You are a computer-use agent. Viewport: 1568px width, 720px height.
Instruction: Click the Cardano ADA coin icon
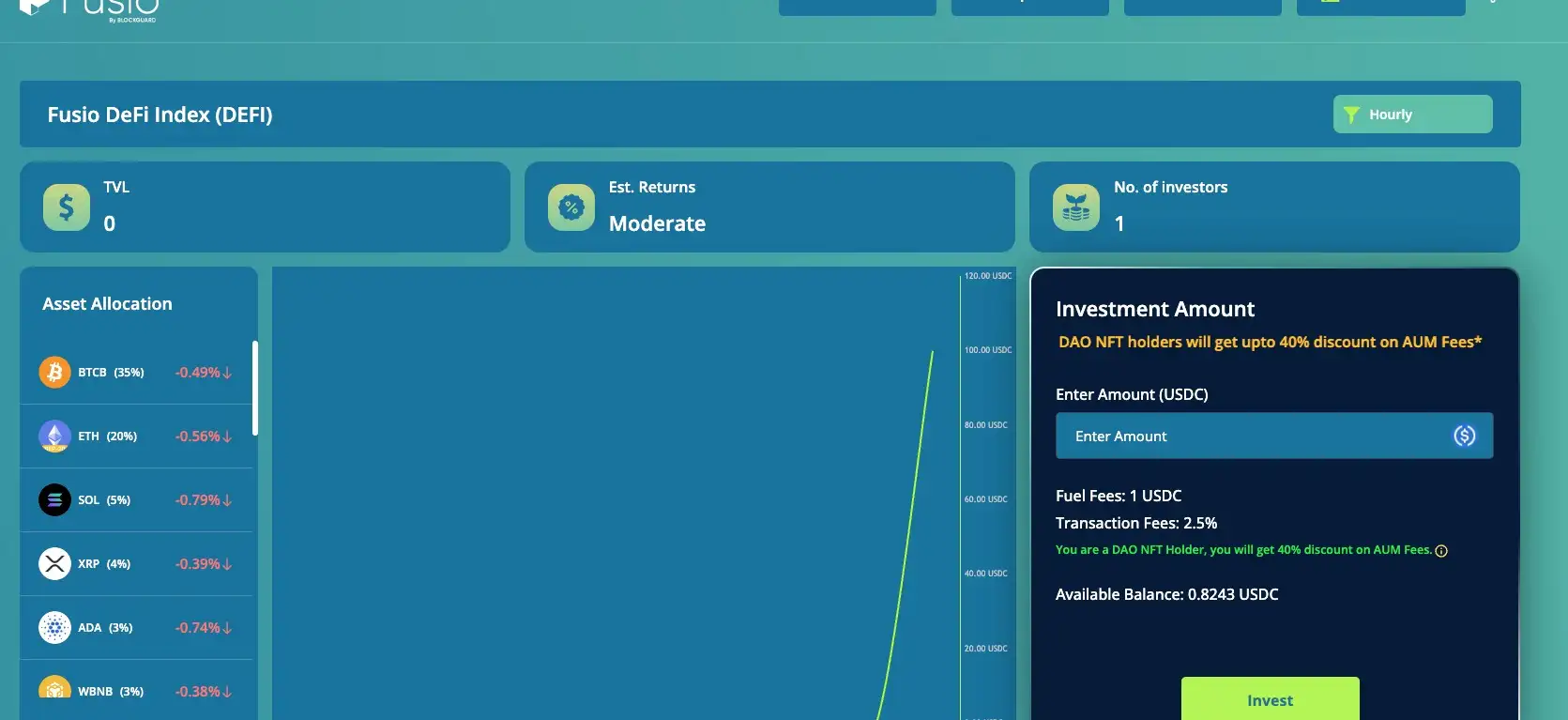[x=54, y=628]
